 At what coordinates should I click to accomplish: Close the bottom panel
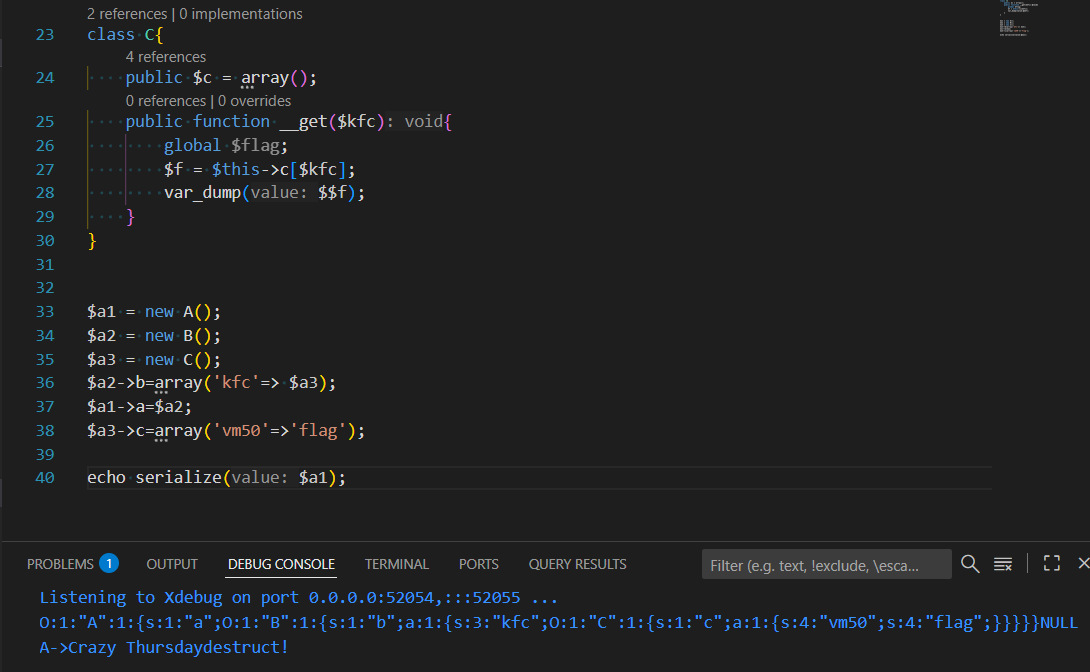(1083, 564)
